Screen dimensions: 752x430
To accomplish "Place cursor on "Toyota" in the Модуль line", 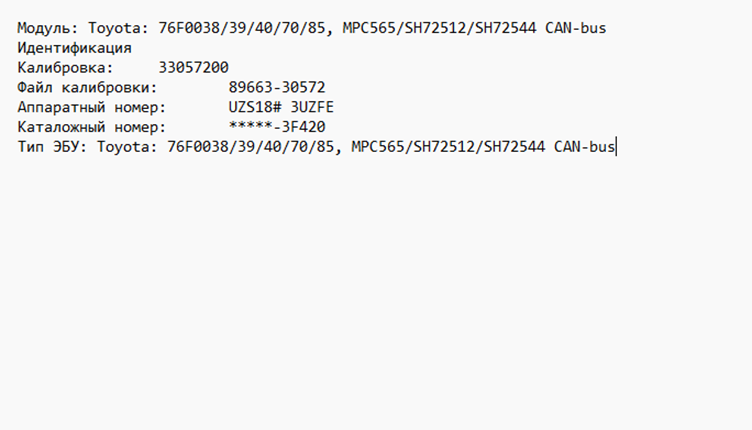I will (113, 28).
